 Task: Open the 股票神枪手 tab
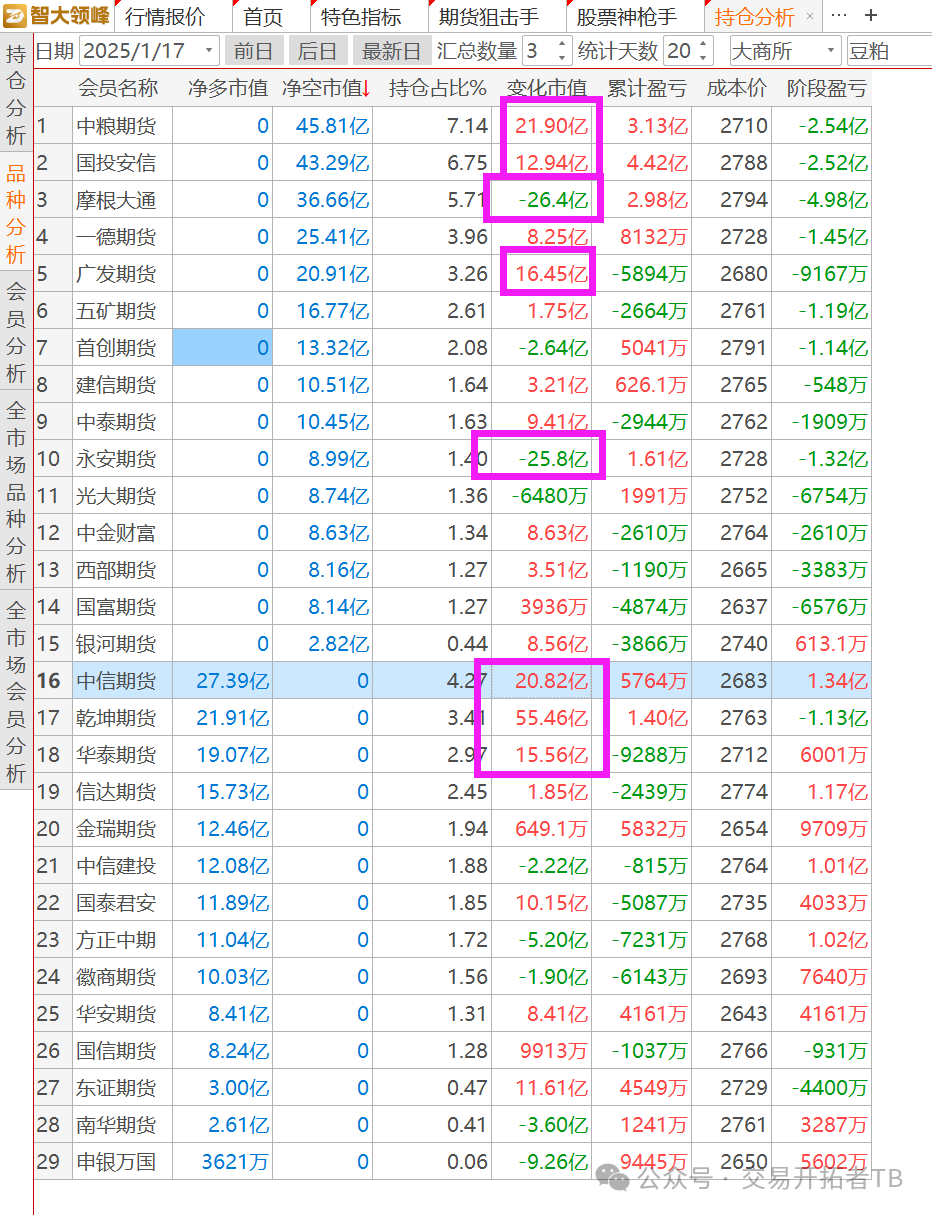(627, 17)
